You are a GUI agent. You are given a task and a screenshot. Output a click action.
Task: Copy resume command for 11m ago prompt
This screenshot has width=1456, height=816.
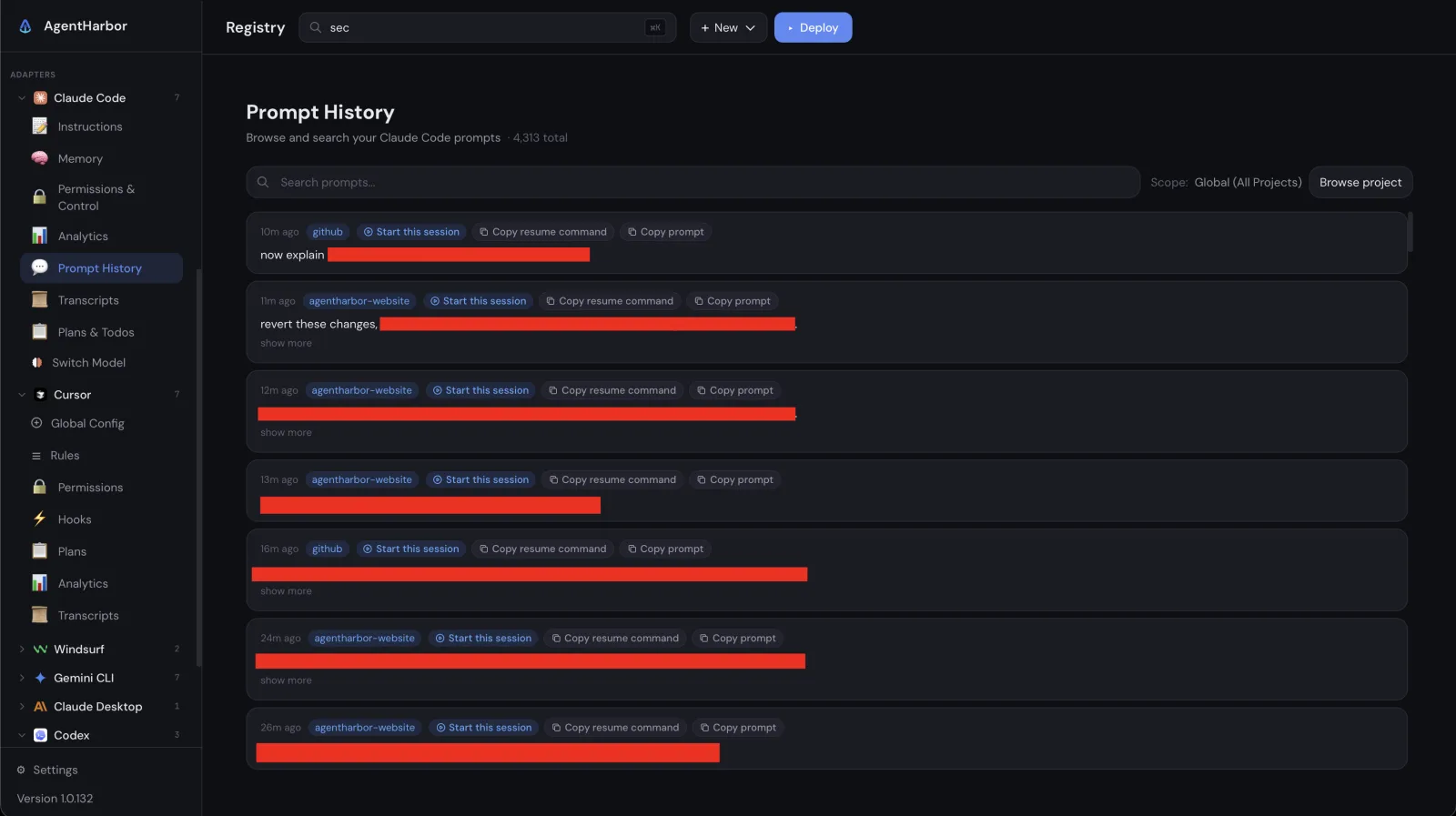(x=610, y=301)
